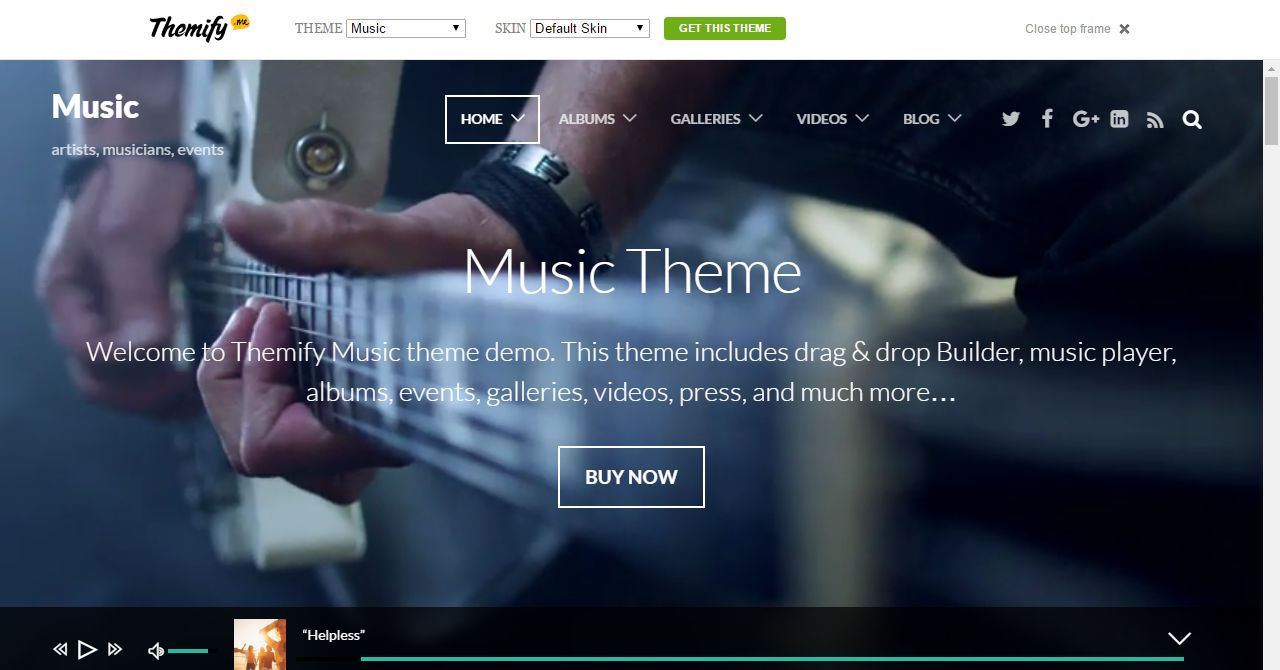Click the "Helpless" track title

click(333, 635)
